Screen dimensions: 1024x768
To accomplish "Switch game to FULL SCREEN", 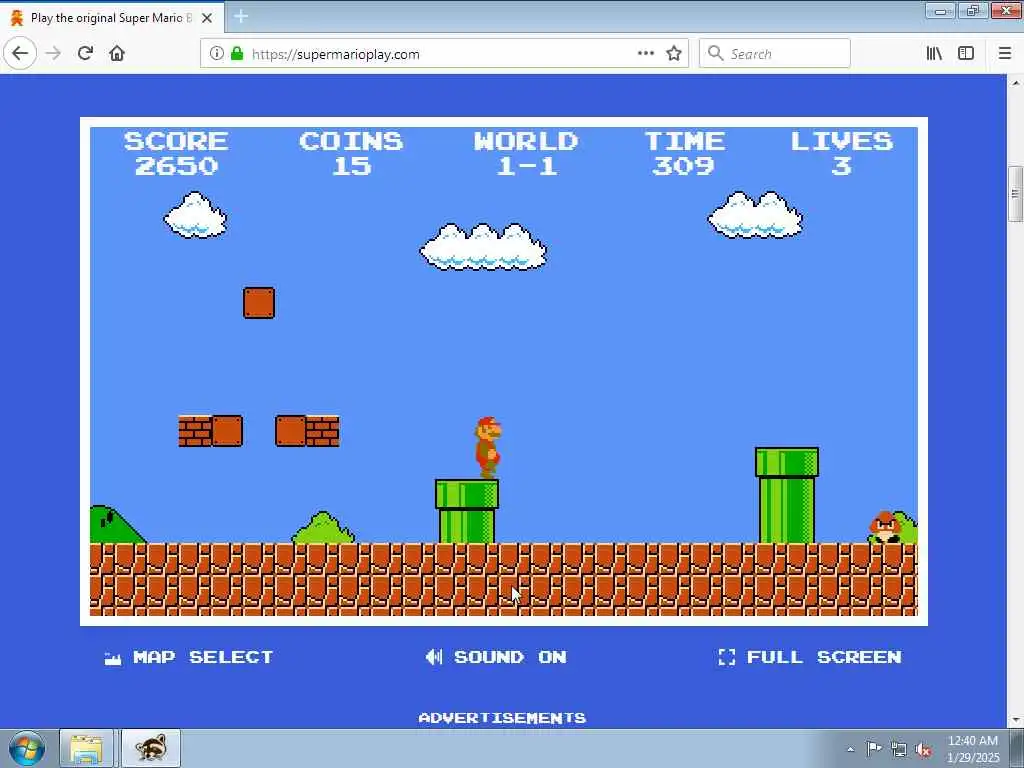I will coord(810,657).
